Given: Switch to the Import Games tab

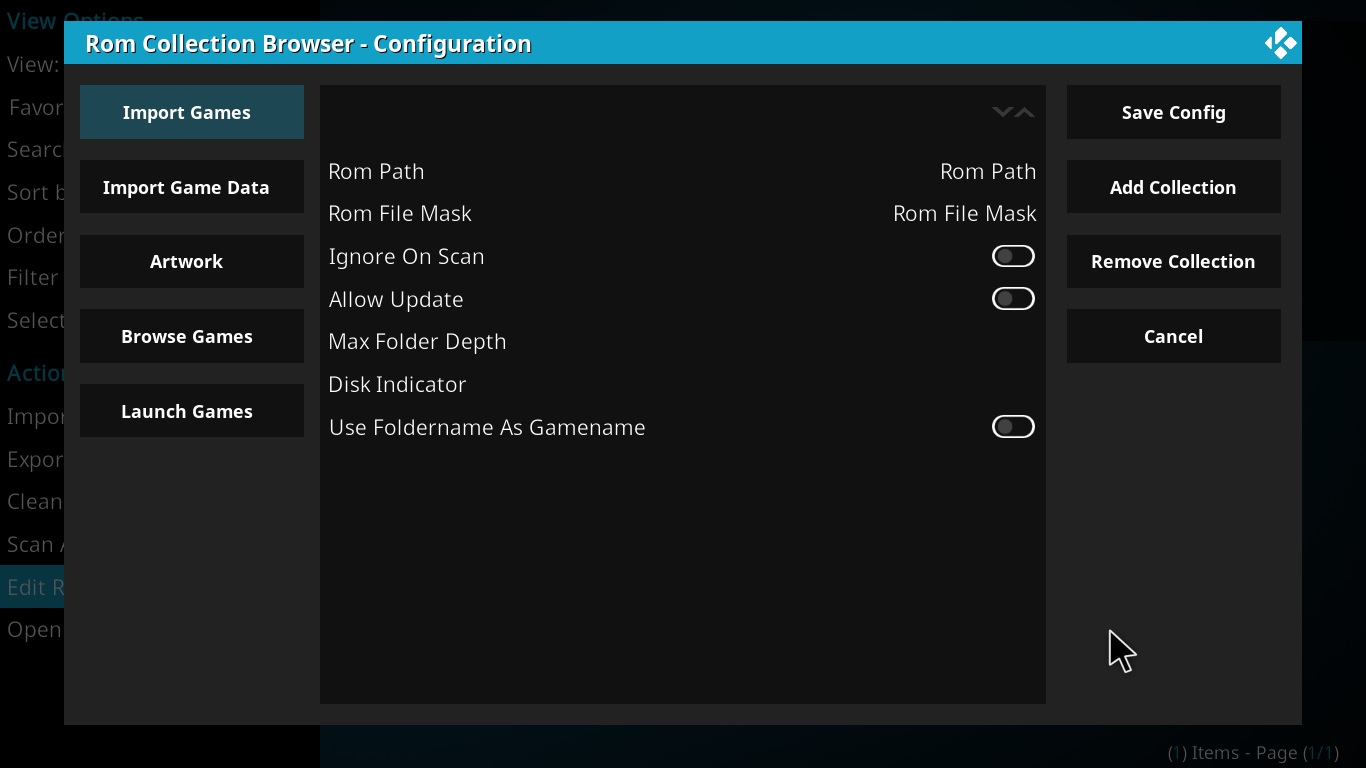Looking at the screenshot, I should point(192,112).
